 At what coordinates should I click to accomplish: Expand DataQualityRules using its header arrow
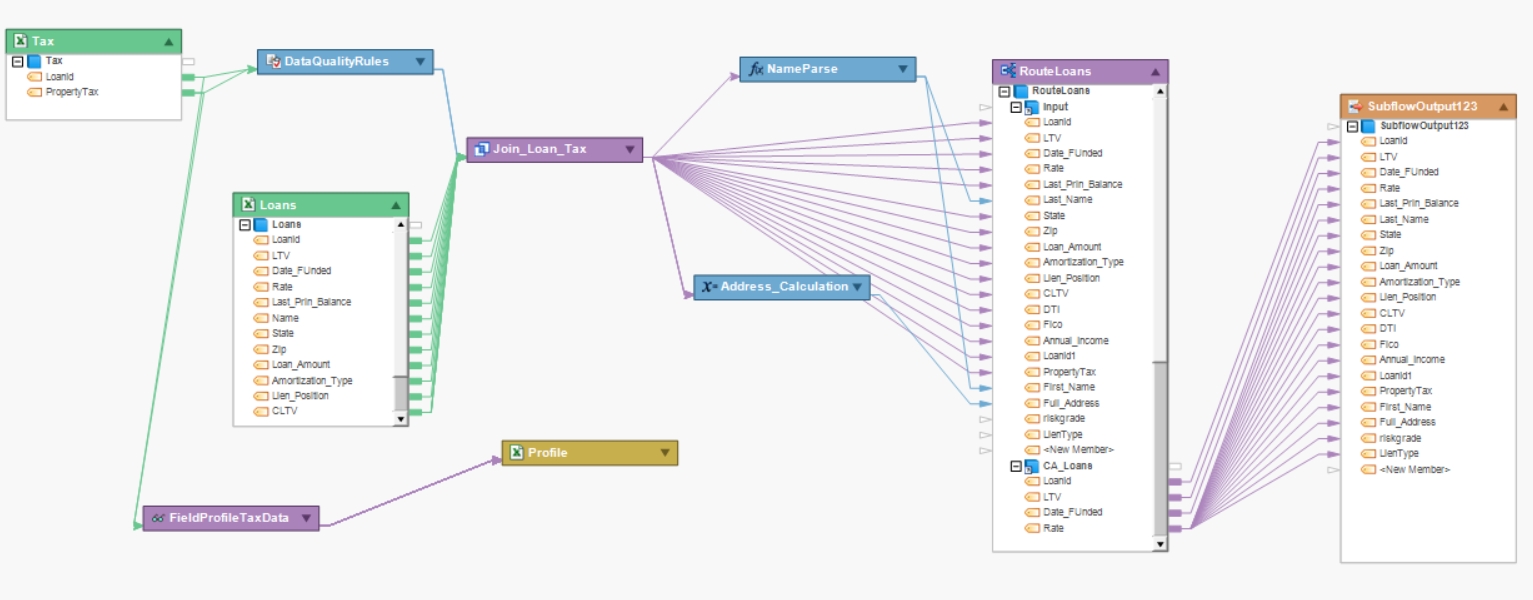coord(420,62)
